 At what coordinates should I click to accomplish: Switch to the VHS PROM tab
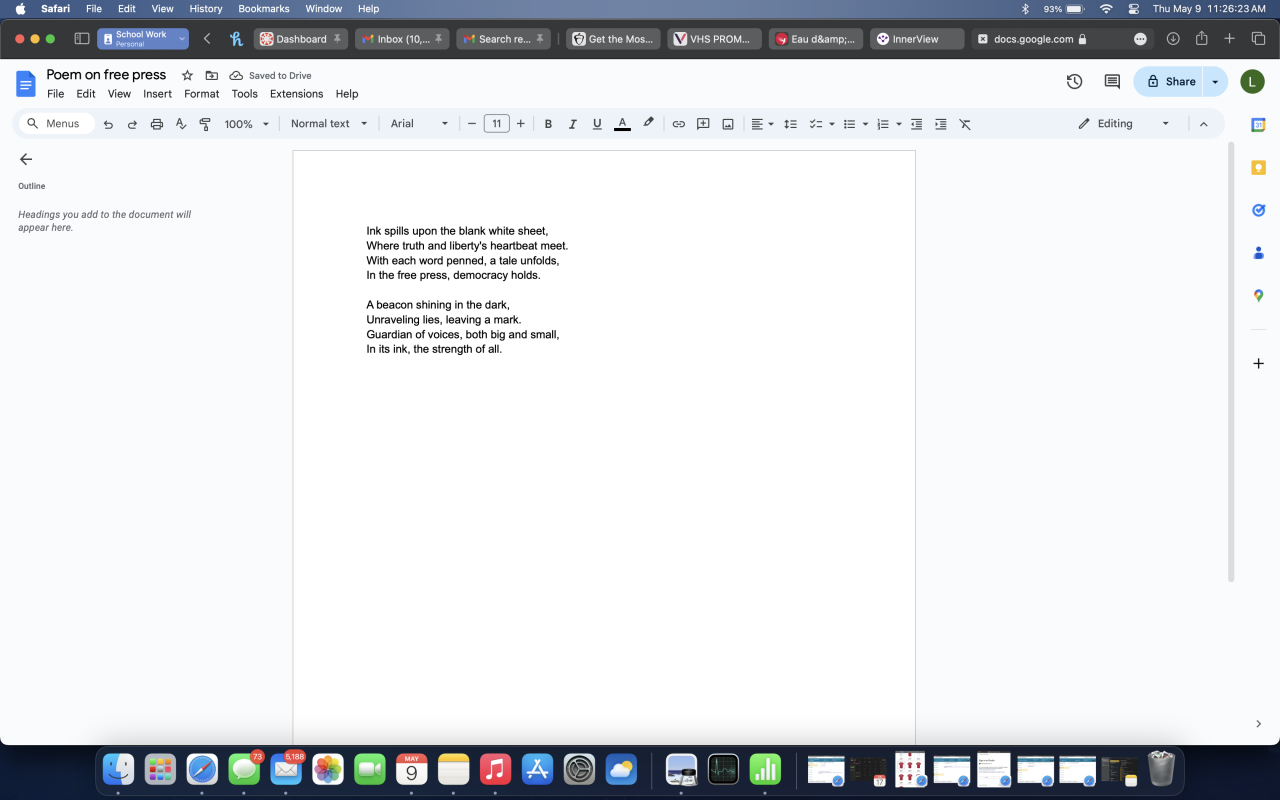pos(715,39)
